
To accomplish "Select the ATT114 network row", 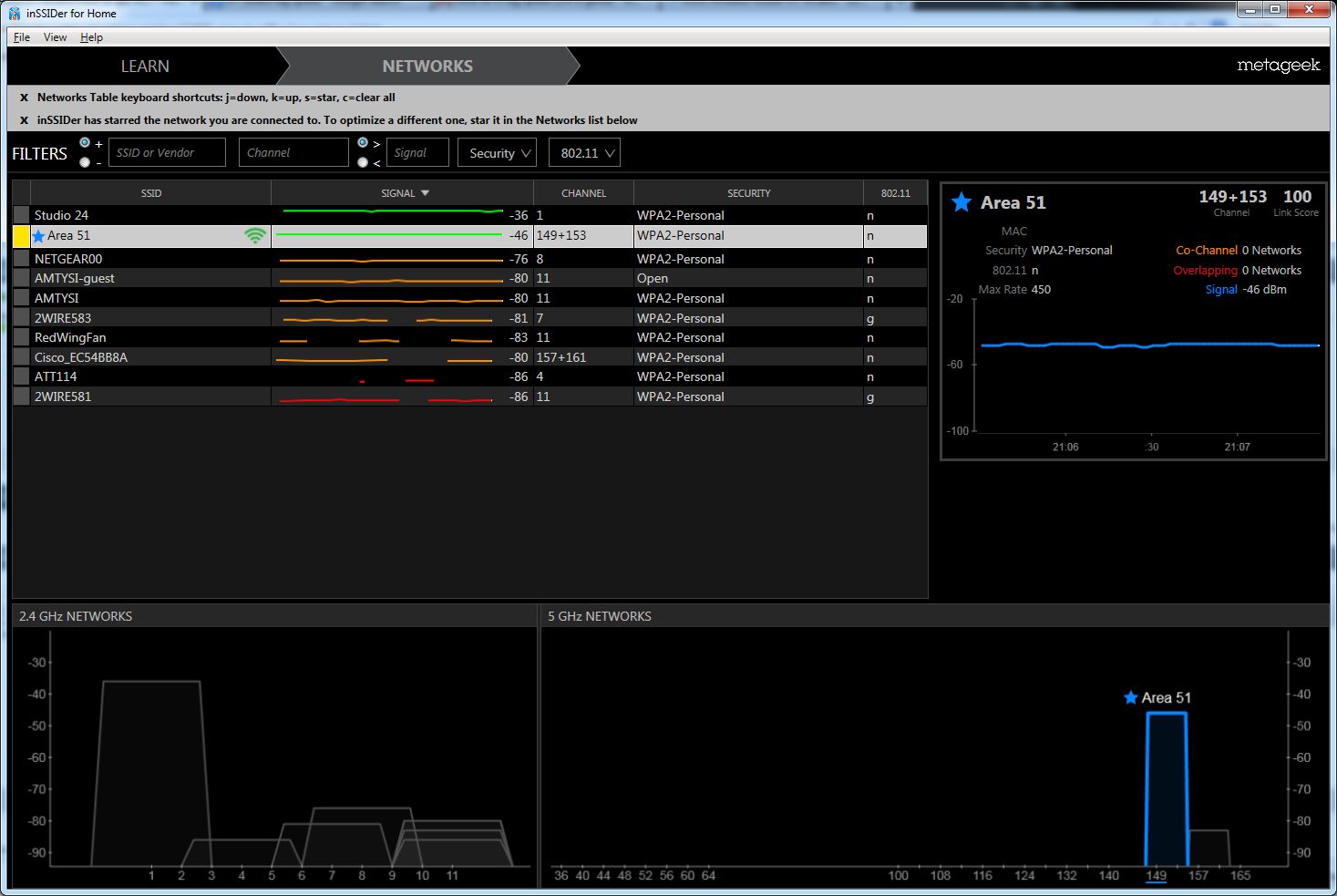I will [470, 376].
